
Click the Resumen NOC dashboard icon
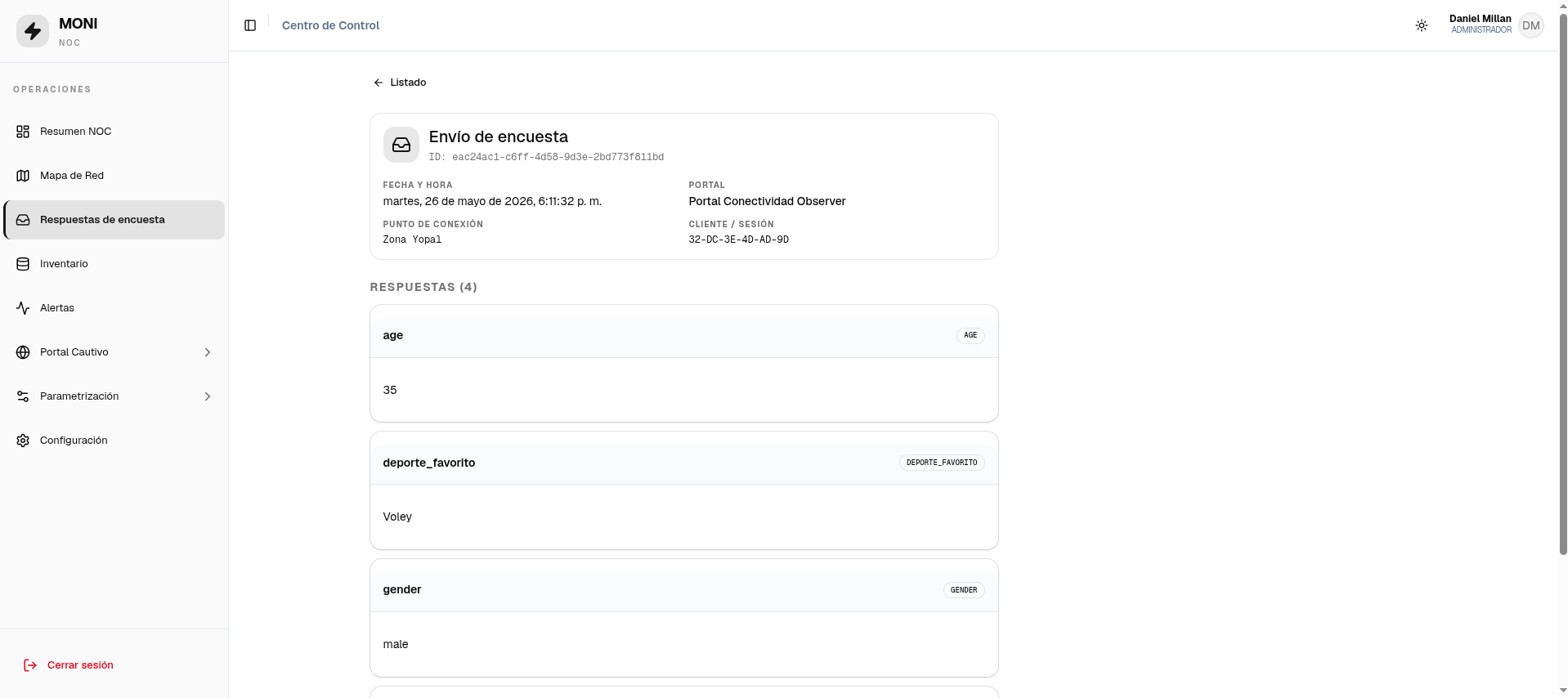pyautogui.click(x=23, y=132)
